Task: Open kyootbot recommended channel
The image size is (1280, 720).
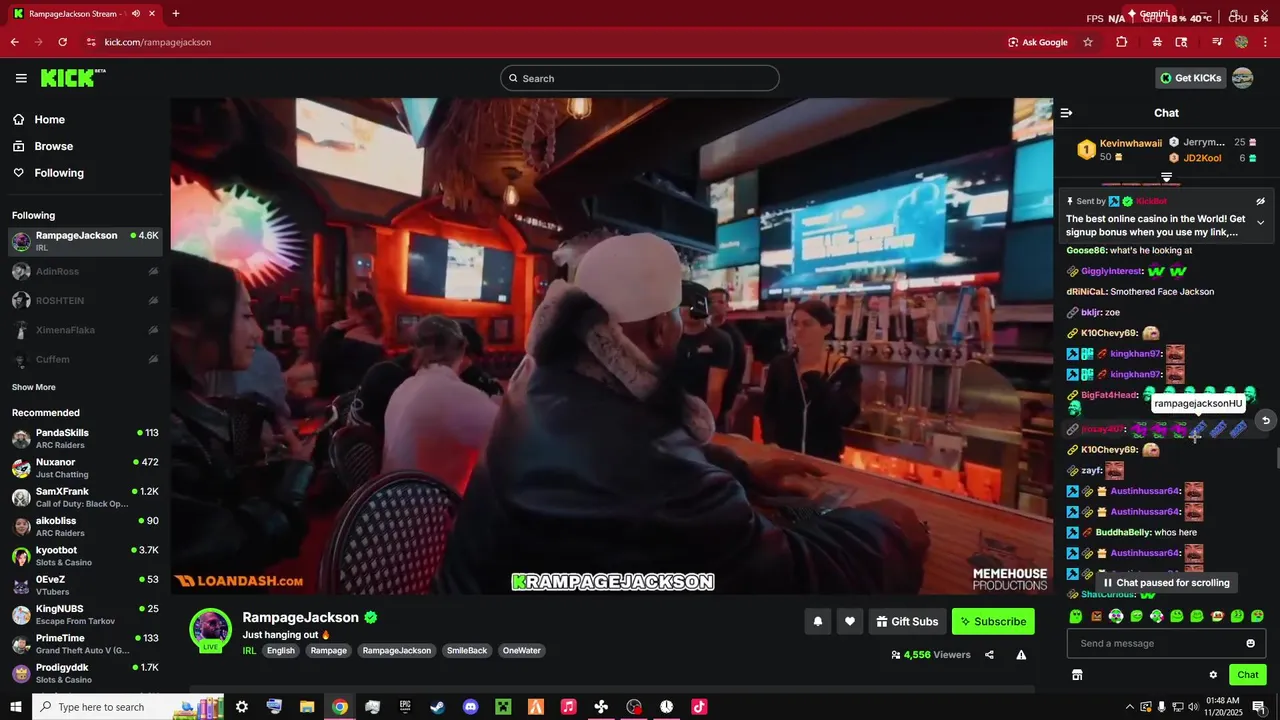Action: point(85,556)
